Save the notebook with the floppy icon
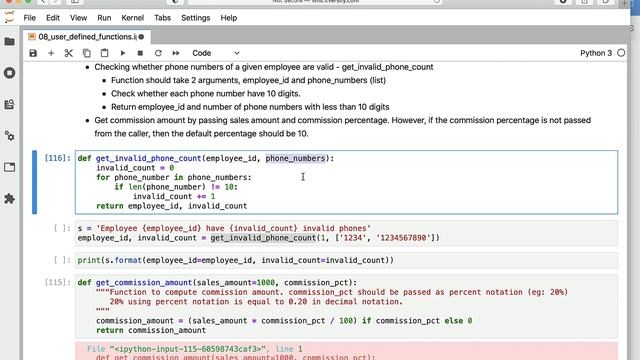640x360 pixels. click(x=33, y=53)
